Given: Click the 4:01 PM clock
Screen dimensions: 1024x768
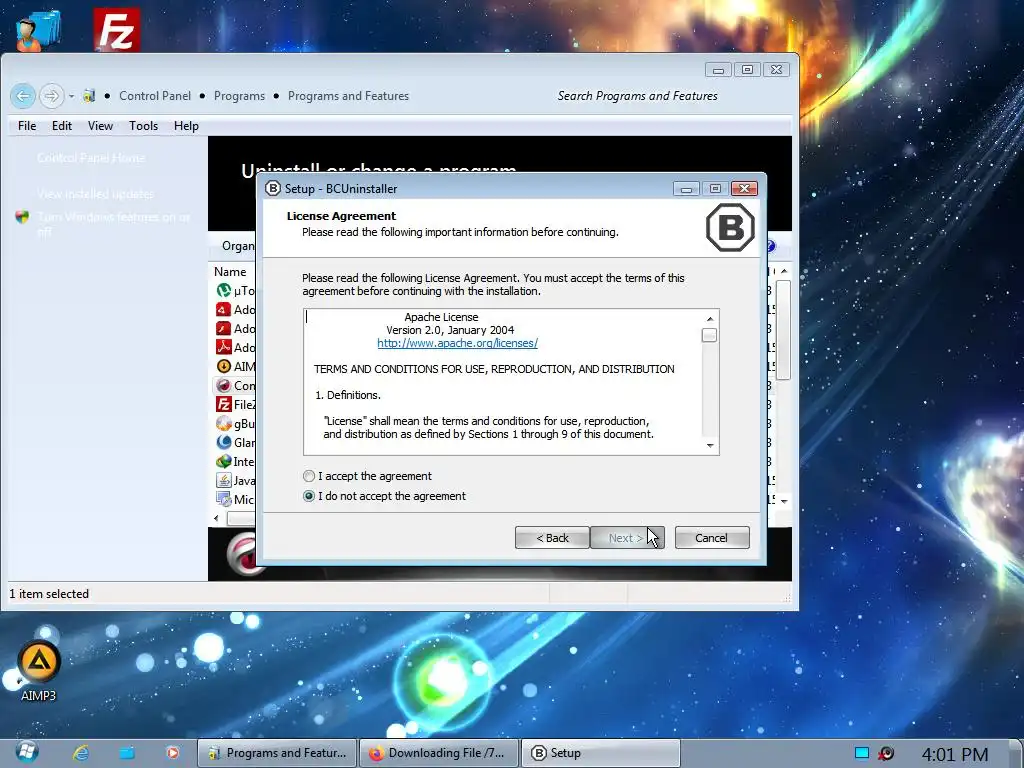Looking at the screenshot, I should click(x=954, y=755).
